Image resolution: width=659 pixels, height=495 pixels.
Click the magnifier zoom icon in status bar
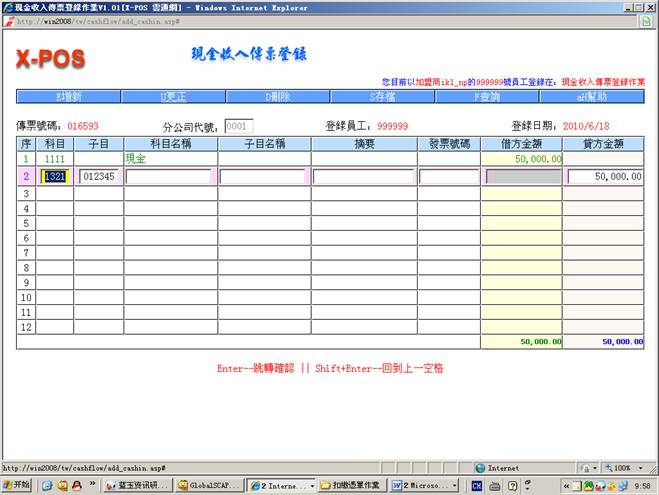click(596, 467)
